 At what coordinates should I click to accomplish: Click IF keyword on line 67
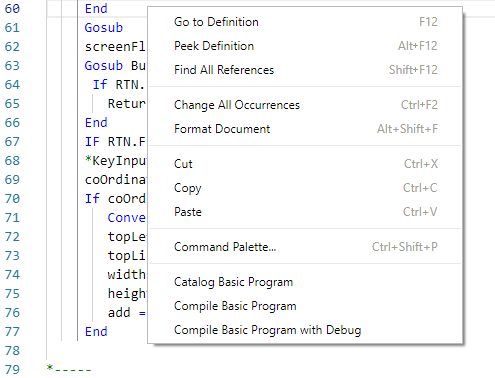pyautogui.click(x=92, y=142)
